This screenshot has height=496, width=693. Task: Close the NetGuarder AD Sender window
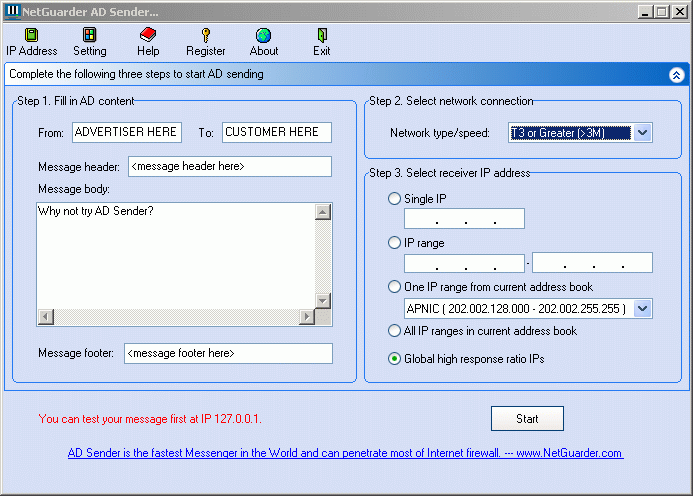click(x=680, y=11)
